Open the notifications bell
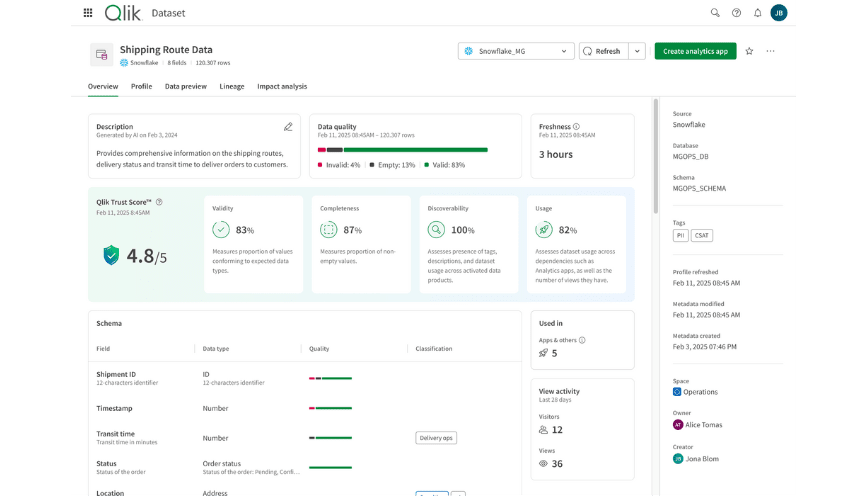This screenshot has height=496, width=846. 758,13
